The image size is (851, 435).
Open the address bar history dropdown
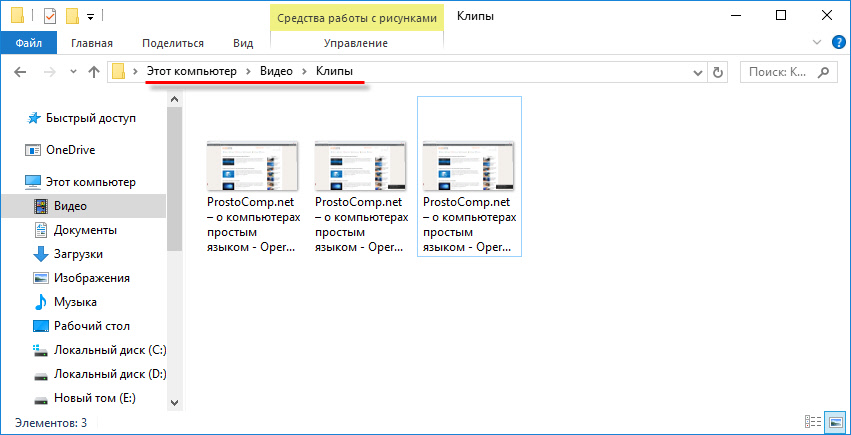click(x=698, y=72)
